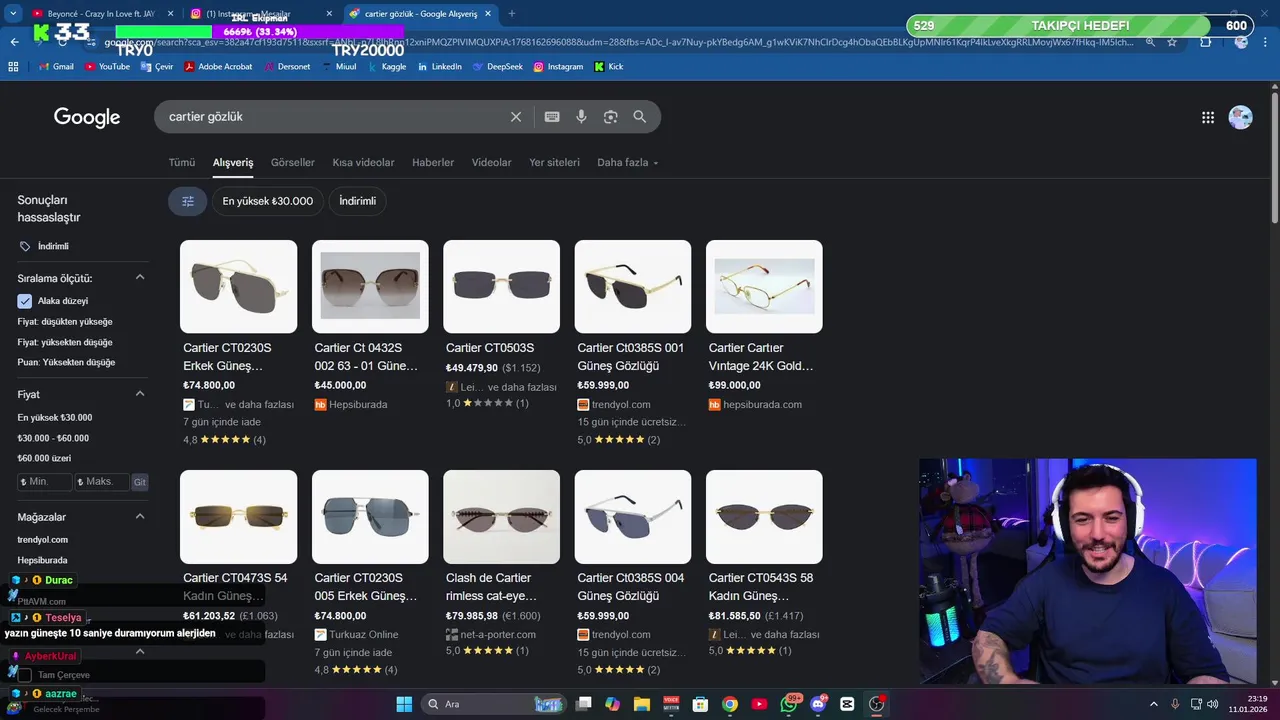The width and height of the screenshot is (1280, 720).
Task: Open the Gmail bookmark
Action: (56, 66)
